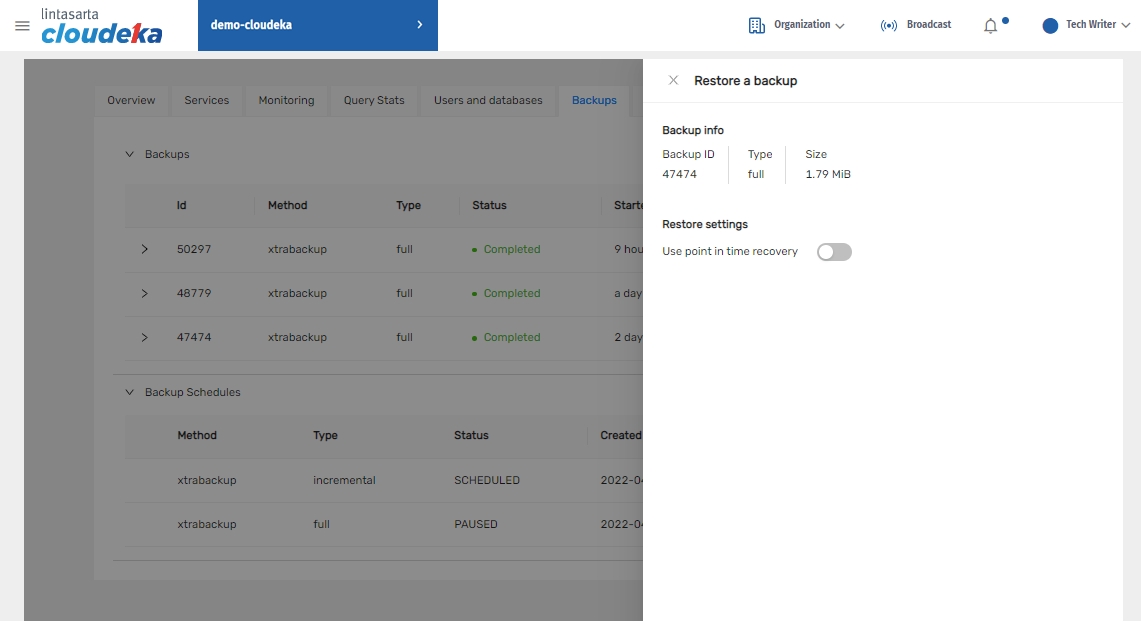Open the demo-cloudeka project selector

pos(317,25)
